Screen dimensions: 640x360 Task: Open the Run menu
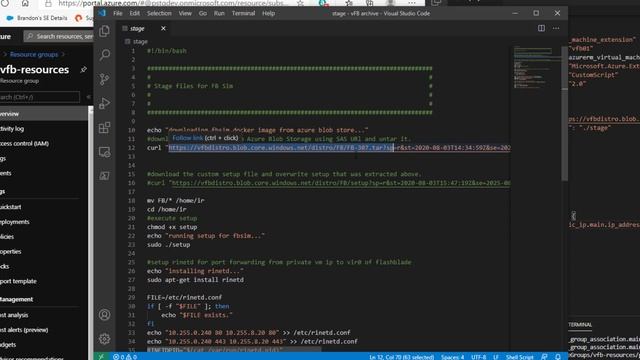coord(219,13)
